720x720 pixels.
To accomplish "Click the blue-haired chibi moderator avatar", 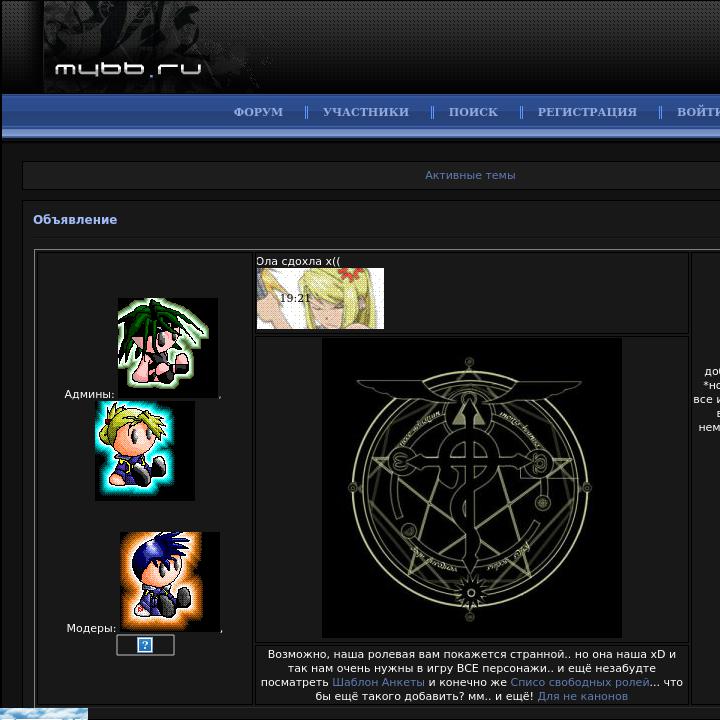I will pyautogui.click(x=170, y=581).
